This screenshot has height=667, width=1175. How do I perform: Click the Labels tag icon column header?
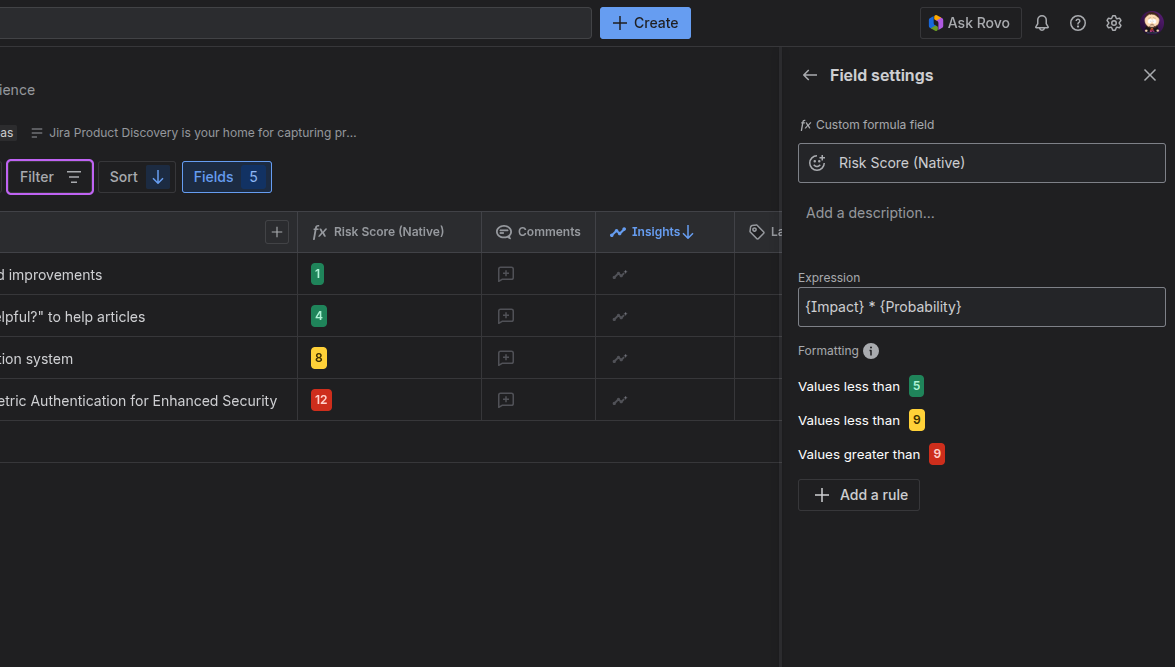click(757, 231)
